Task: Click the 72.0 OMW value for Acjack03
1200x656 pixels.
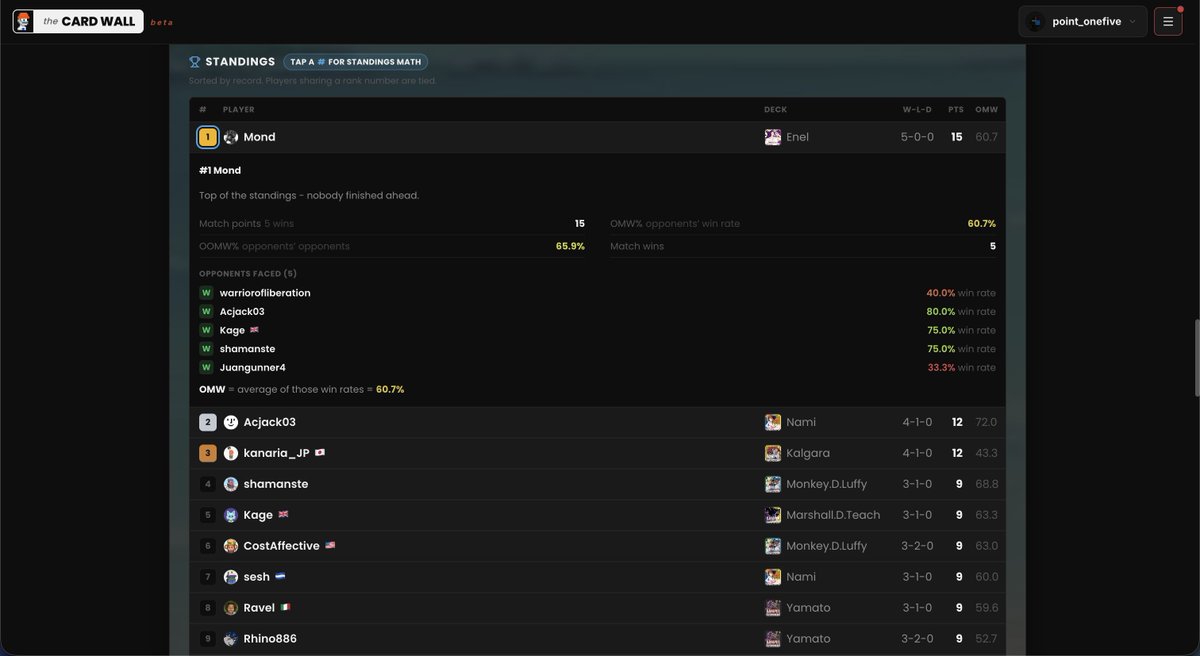Action: point(987,422)
